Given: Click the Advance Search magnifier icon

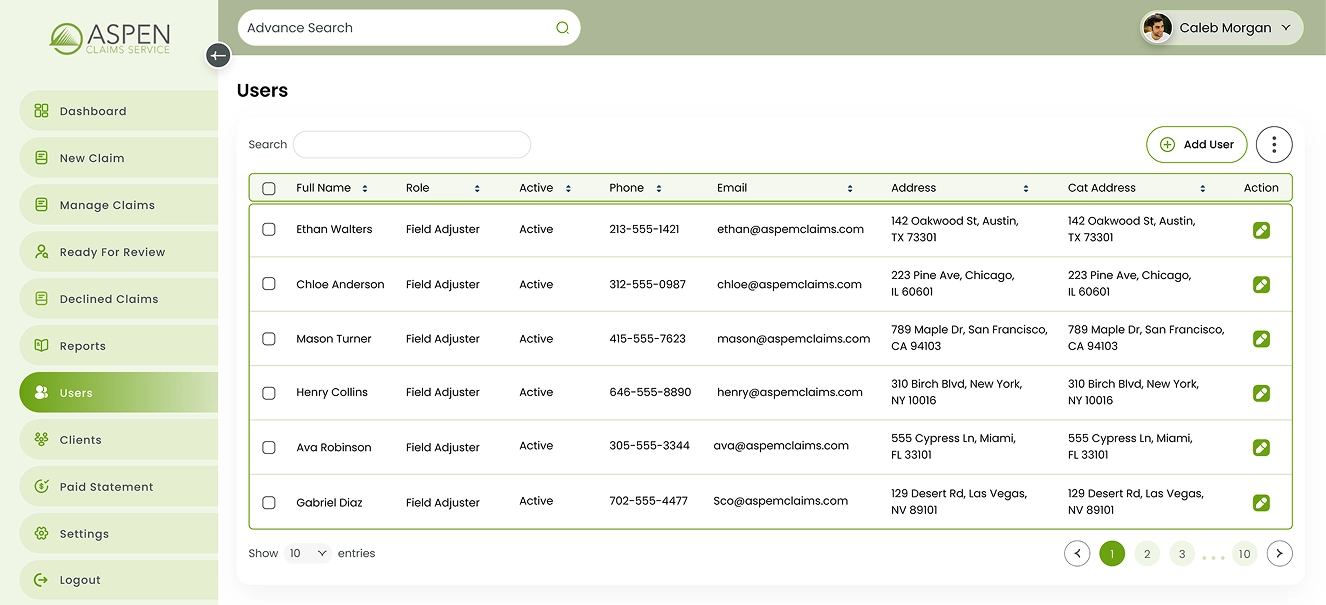Looking at the screenshot, I should tap(562, 28).
